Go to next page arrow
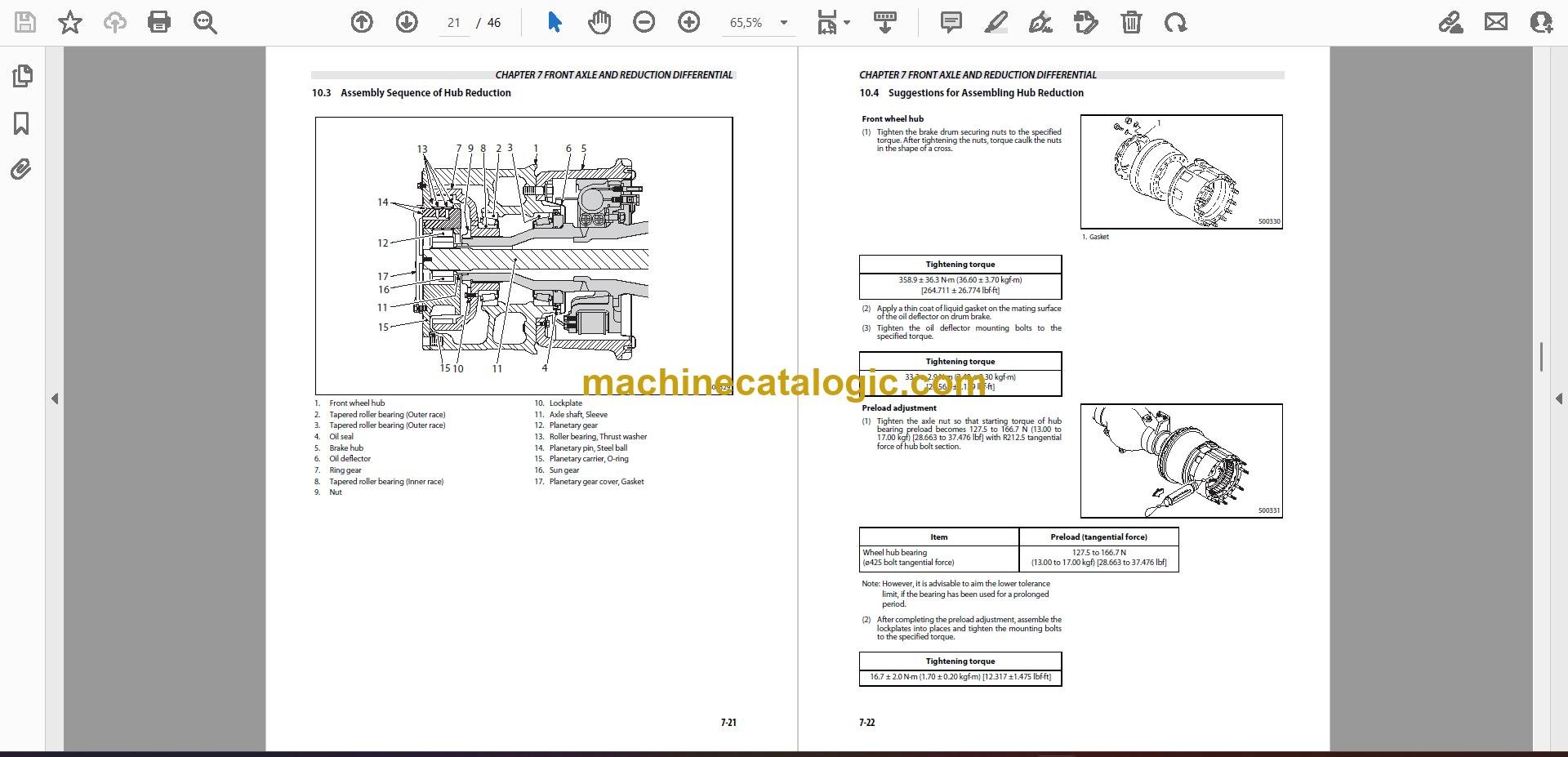Screen dimensions: 1568x757 pos(407,22)
